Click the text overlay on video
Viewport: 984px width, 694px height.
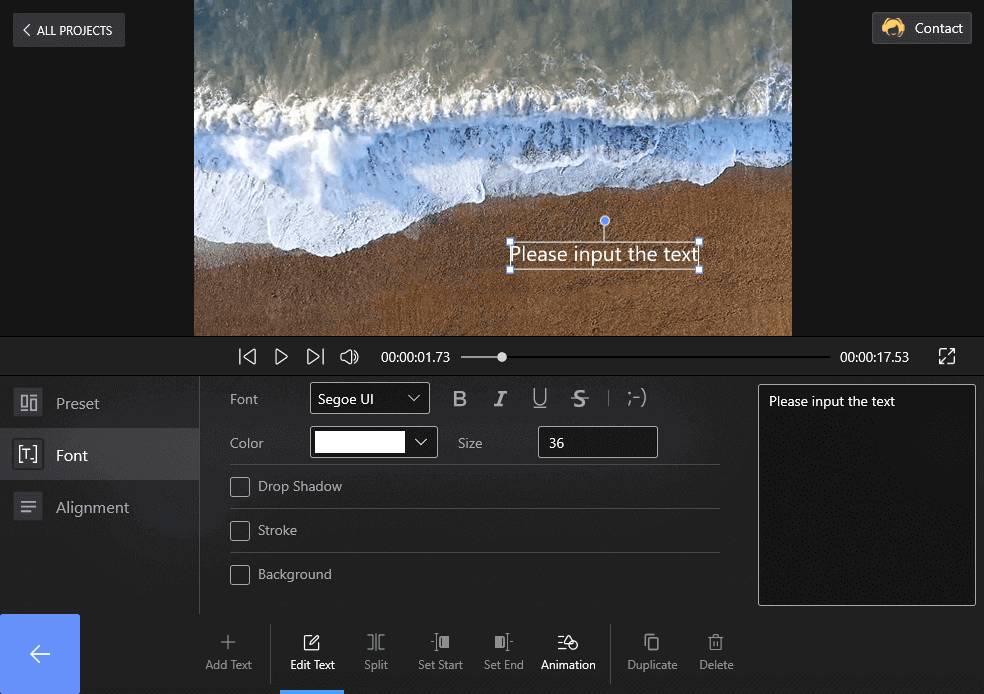604,255
